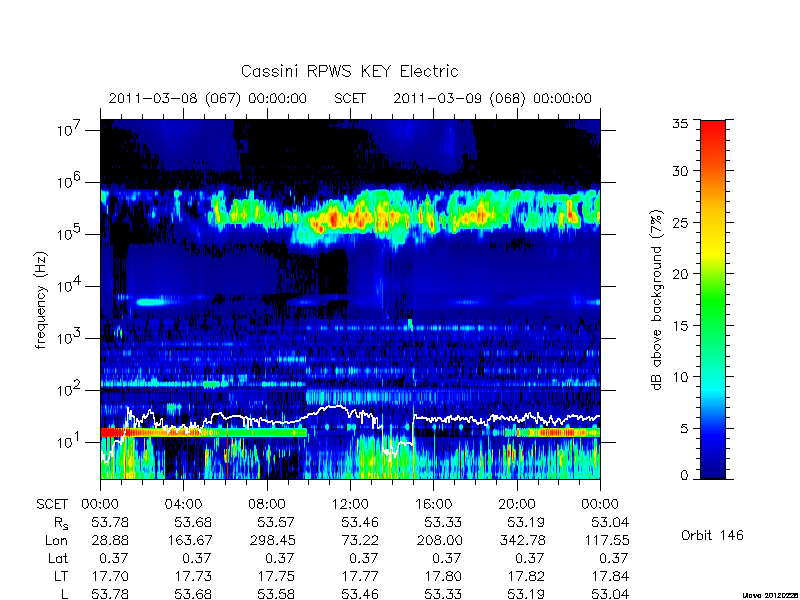Click the Lon value "28.88"
The height and width of the screenshot is (600, 800).
[x=110, y=540]
